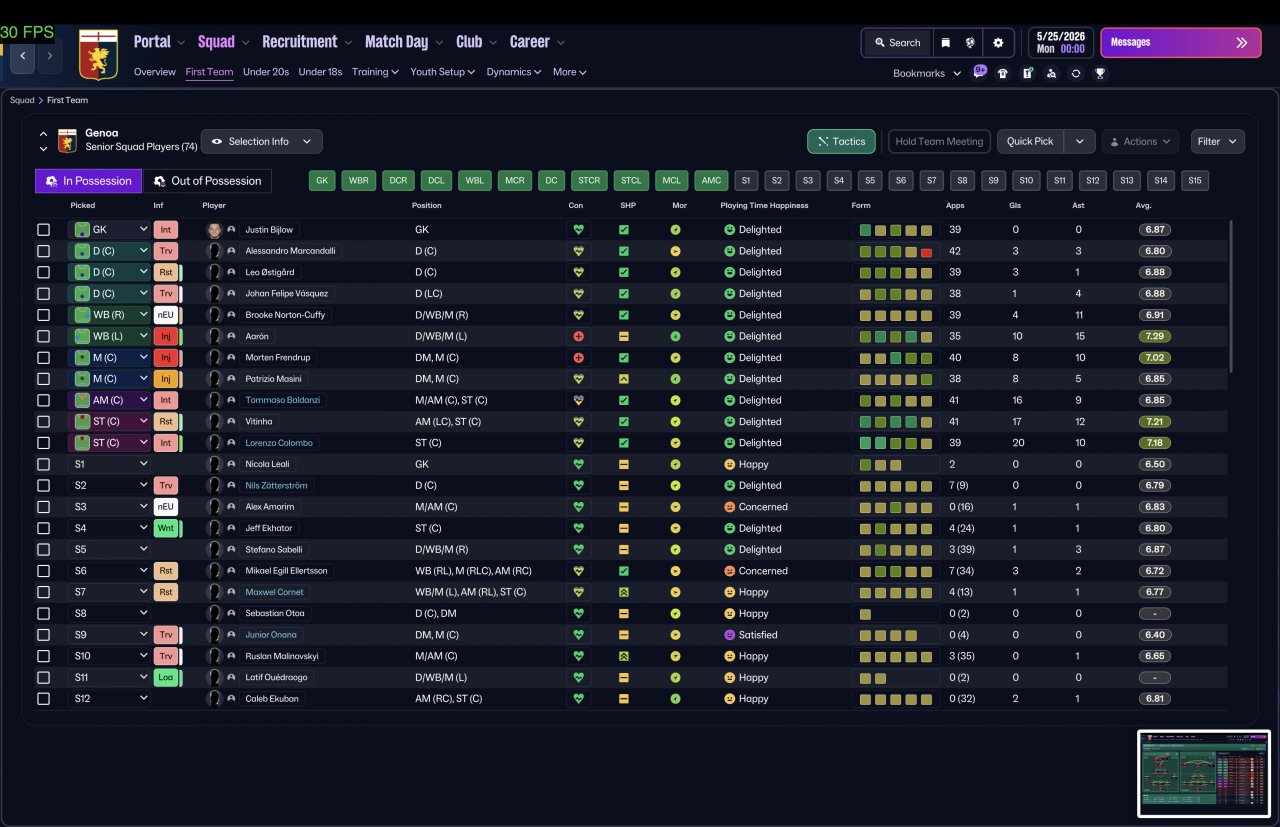Click the STCR green position chip

pyautogui.click(x=589, y=181)
